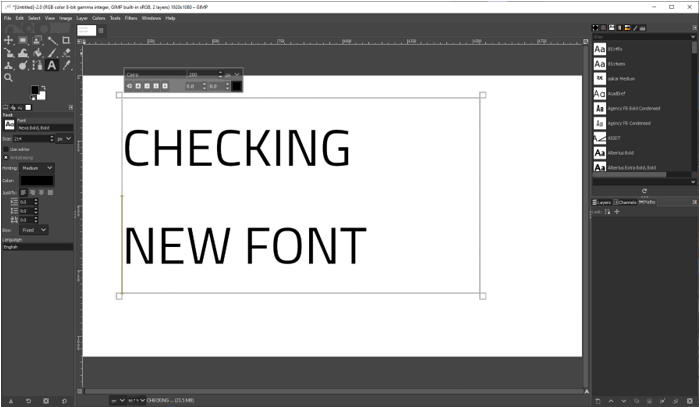The image size is (699, 407).
Task: Delete tool preset in bottom bar
Action: click(x=46, y=401)
